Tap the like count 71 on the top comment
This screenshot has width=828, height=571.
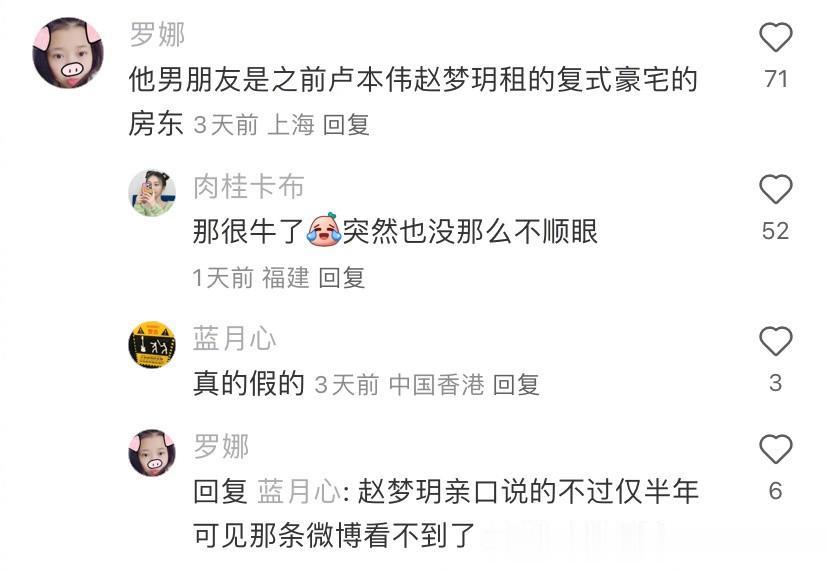coord(776,79)
